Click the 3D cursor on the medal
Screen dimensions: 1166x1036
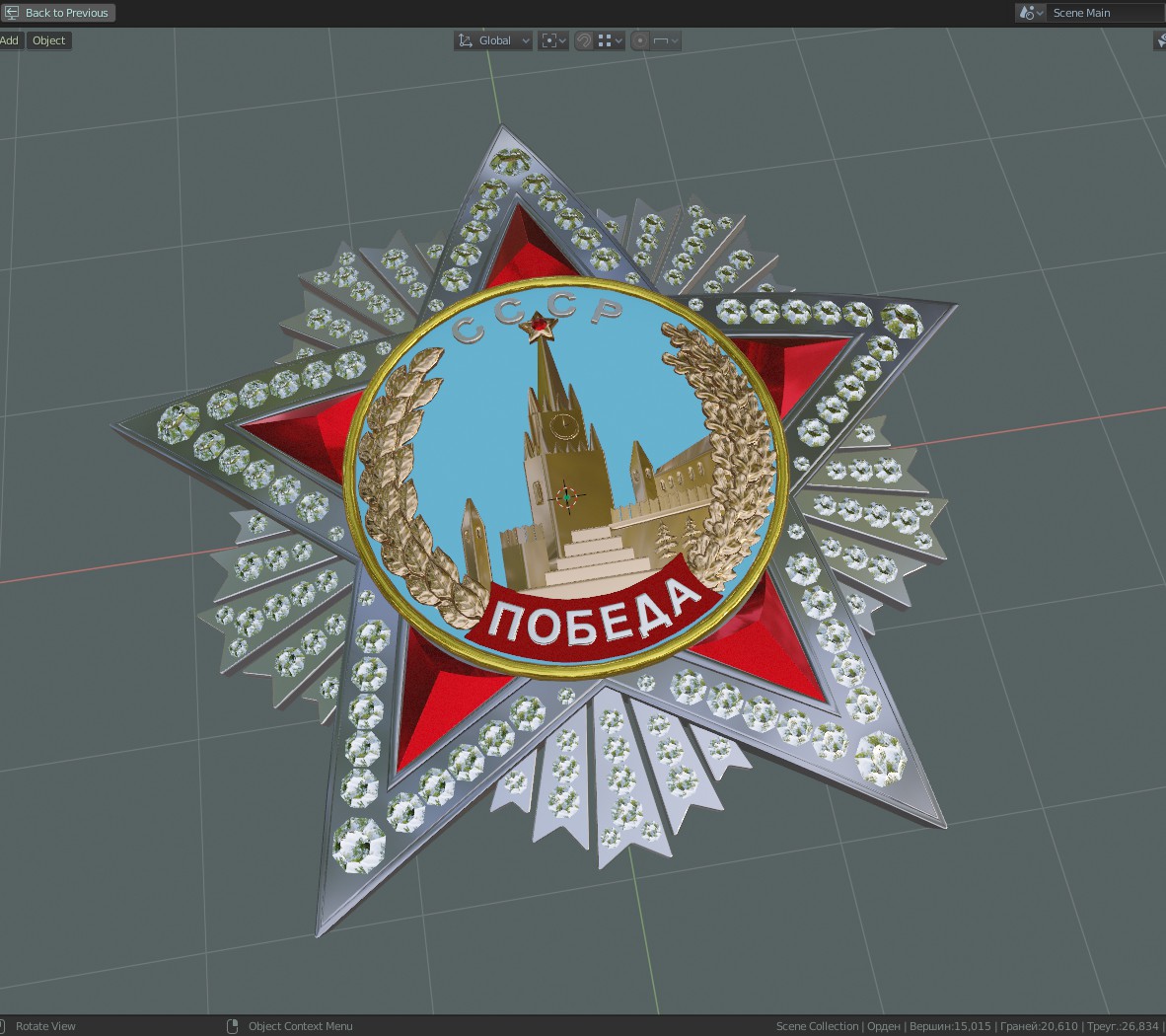(x=567, y=496)
